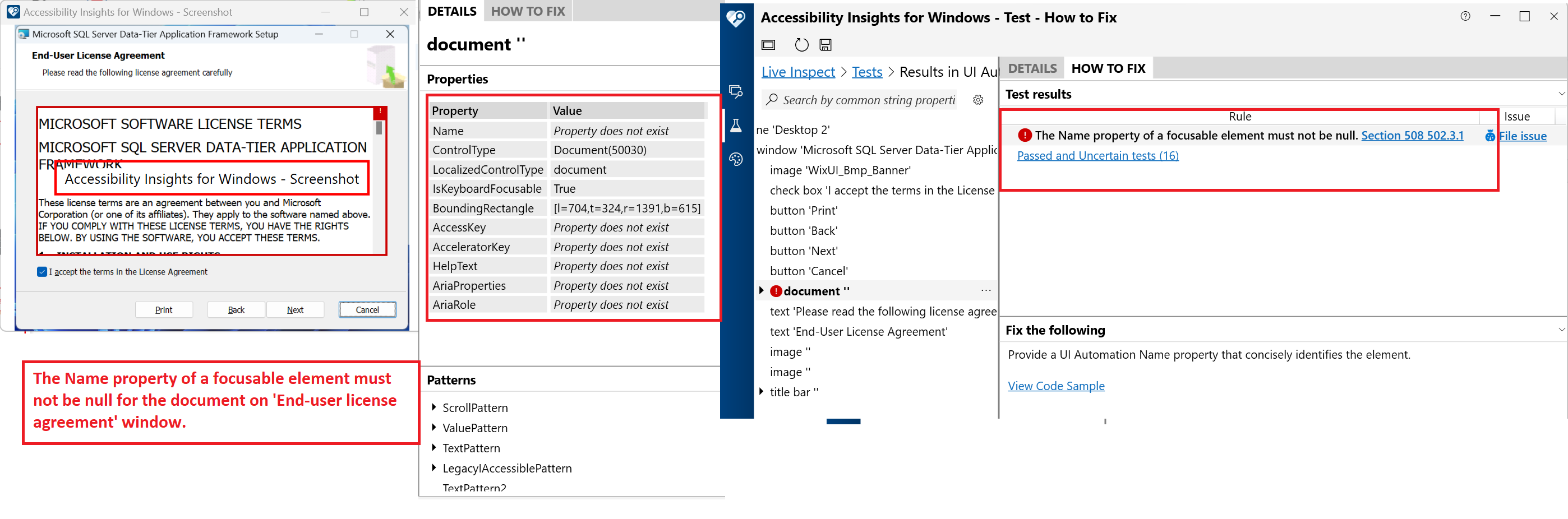Open 'Passed and Uncertain tests (16)' link

tap(1097, 155)
